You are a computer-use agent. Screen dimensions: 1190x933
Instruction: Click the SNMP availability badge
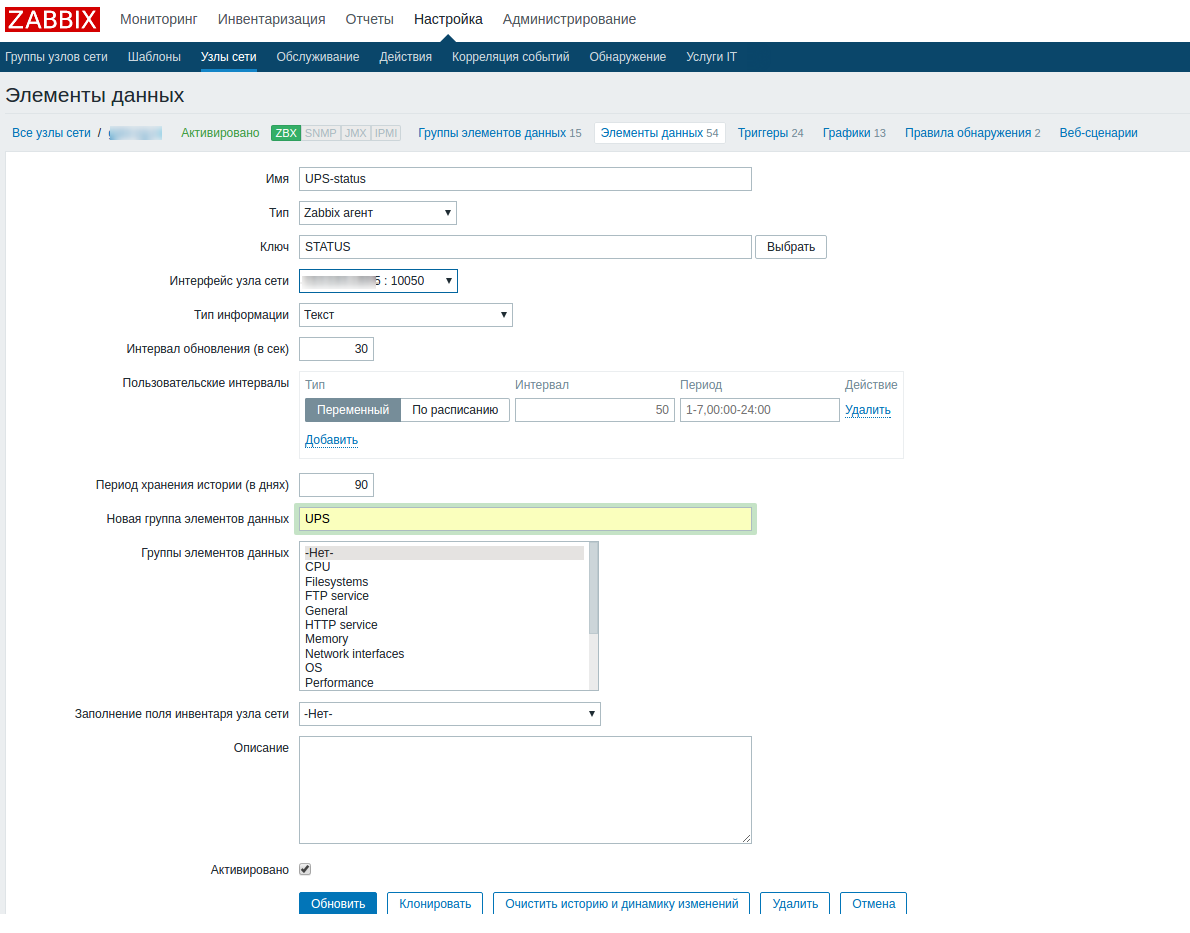click(321, 133)
